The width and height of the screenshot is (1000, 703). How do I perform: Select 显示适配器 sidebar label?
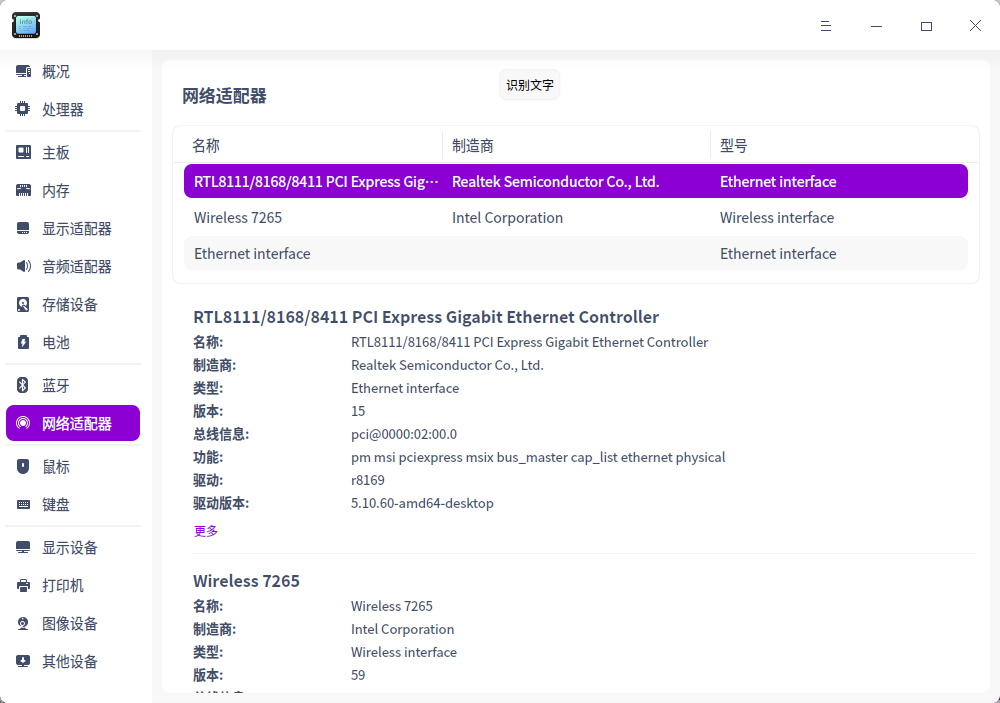pyautogui.click(x=77, y=228)
